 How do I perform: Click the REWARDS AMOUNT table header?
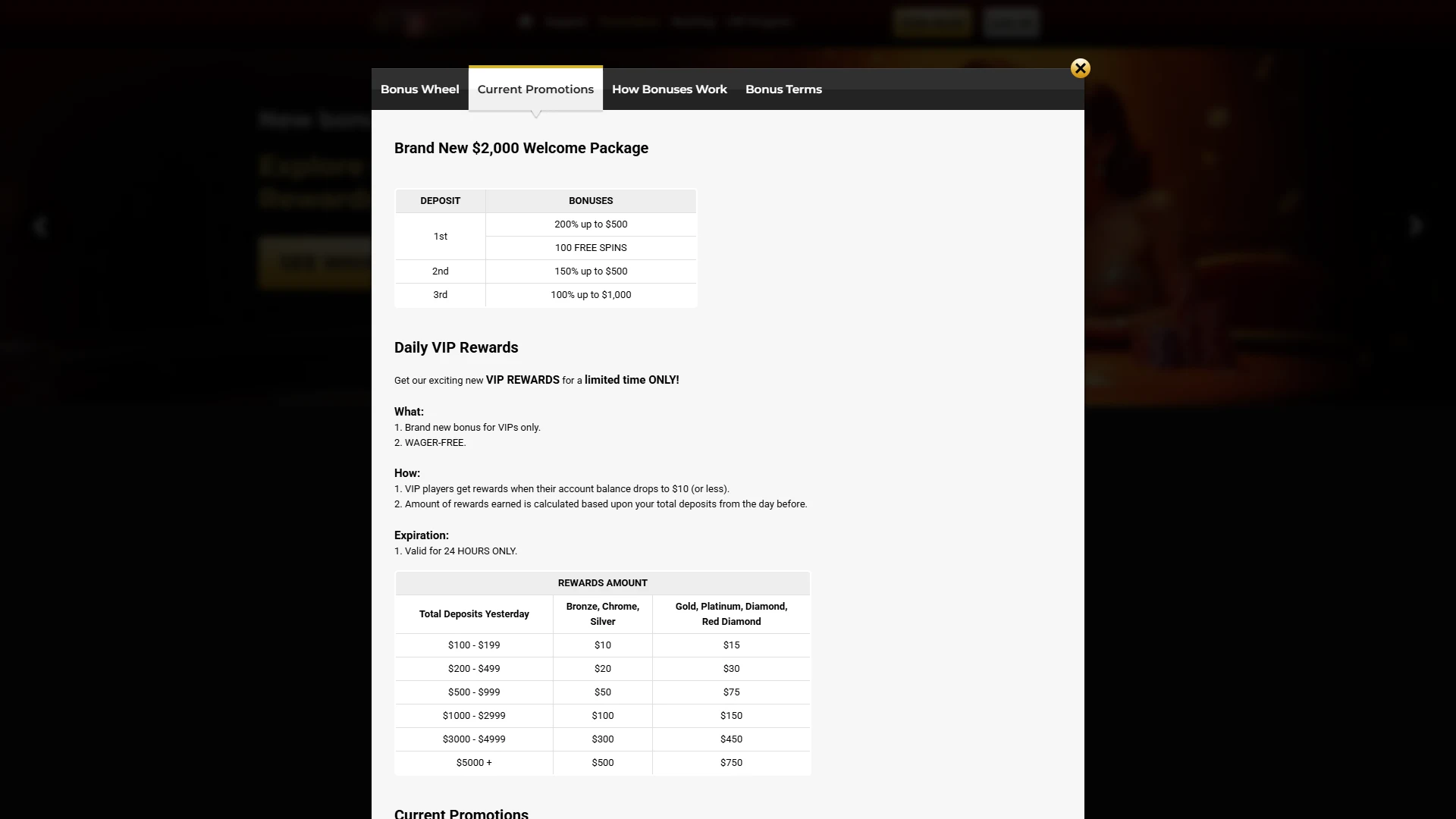(x=602, y=583)
